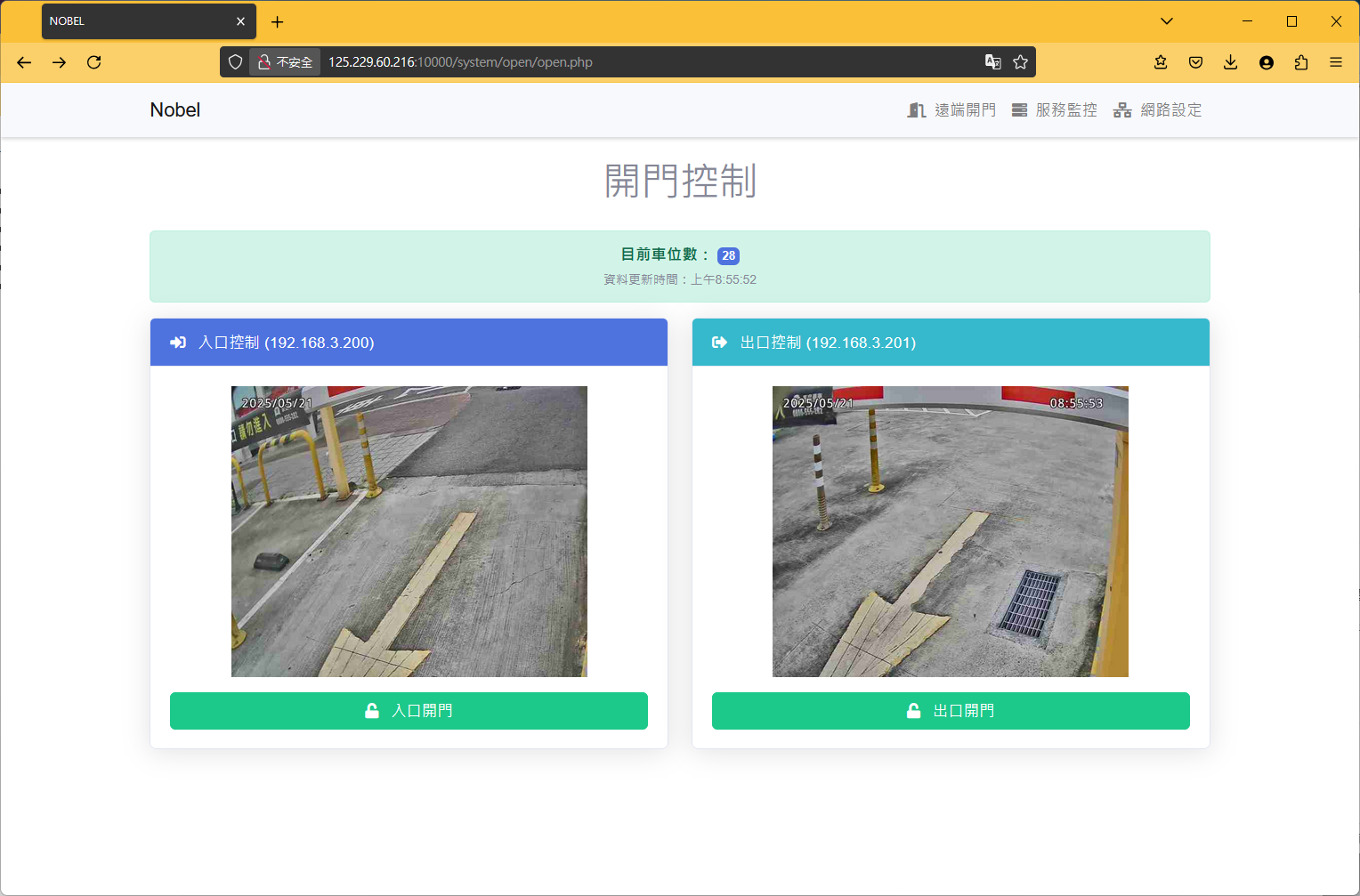The height and width of the screenshot is (896, 1360).
Task: Click the 入口控制 (192.168.3.200) header text
Action: pos(286,343)
